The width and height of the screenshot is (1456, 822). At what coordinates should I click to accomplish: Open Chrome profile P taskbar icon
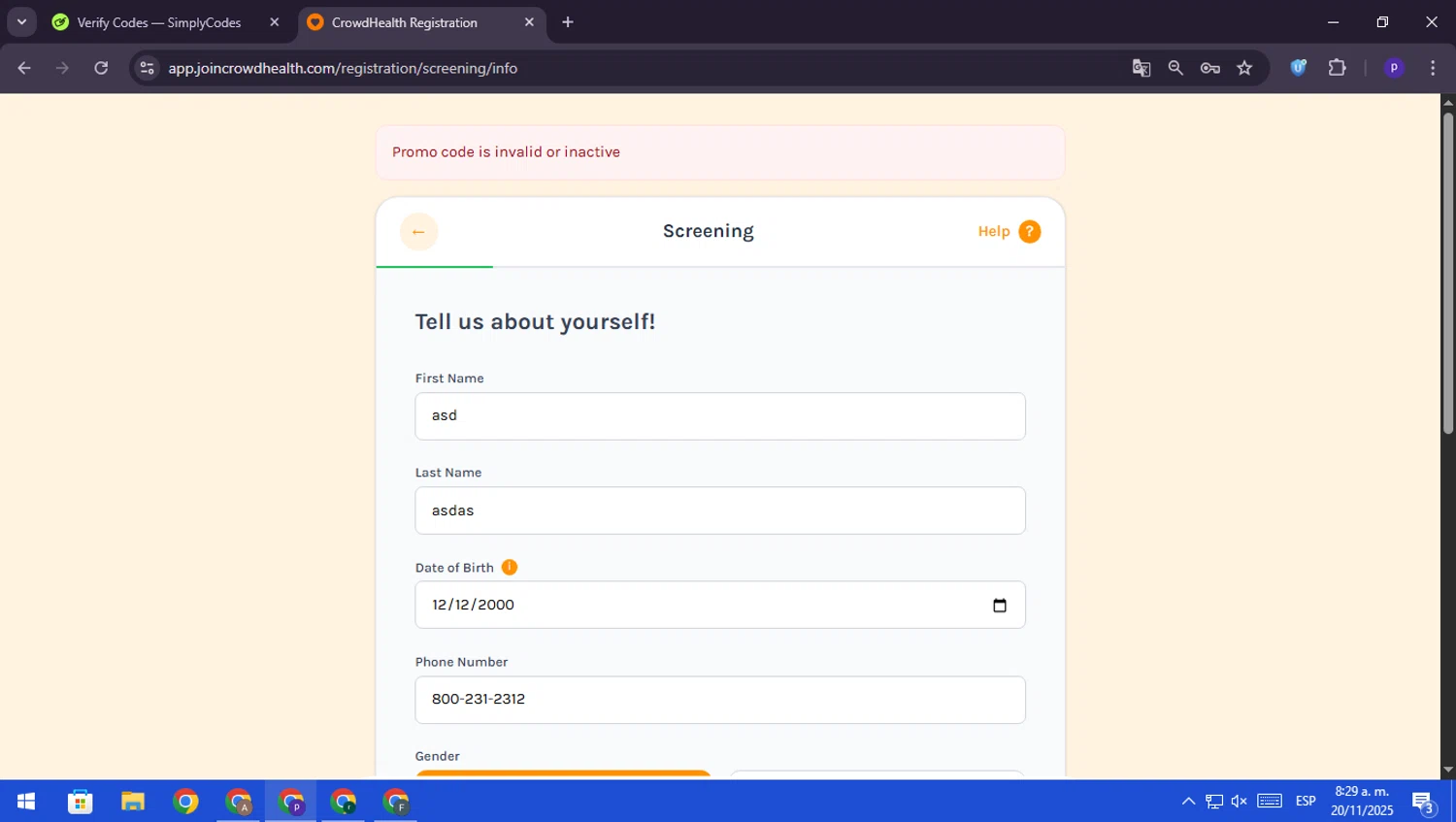(290, 802)
